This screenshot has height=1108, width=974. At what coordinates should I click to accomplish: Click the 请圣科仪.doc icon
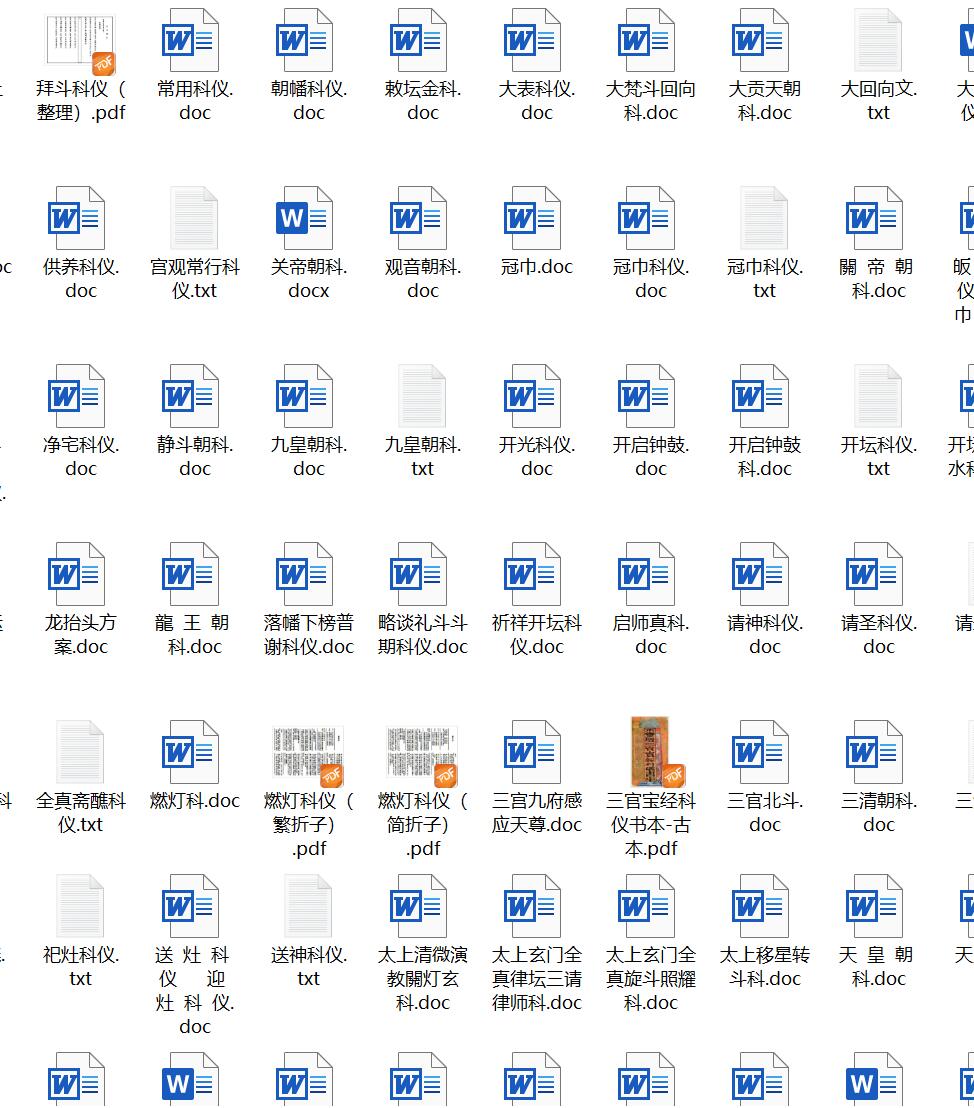click(875, 574)
